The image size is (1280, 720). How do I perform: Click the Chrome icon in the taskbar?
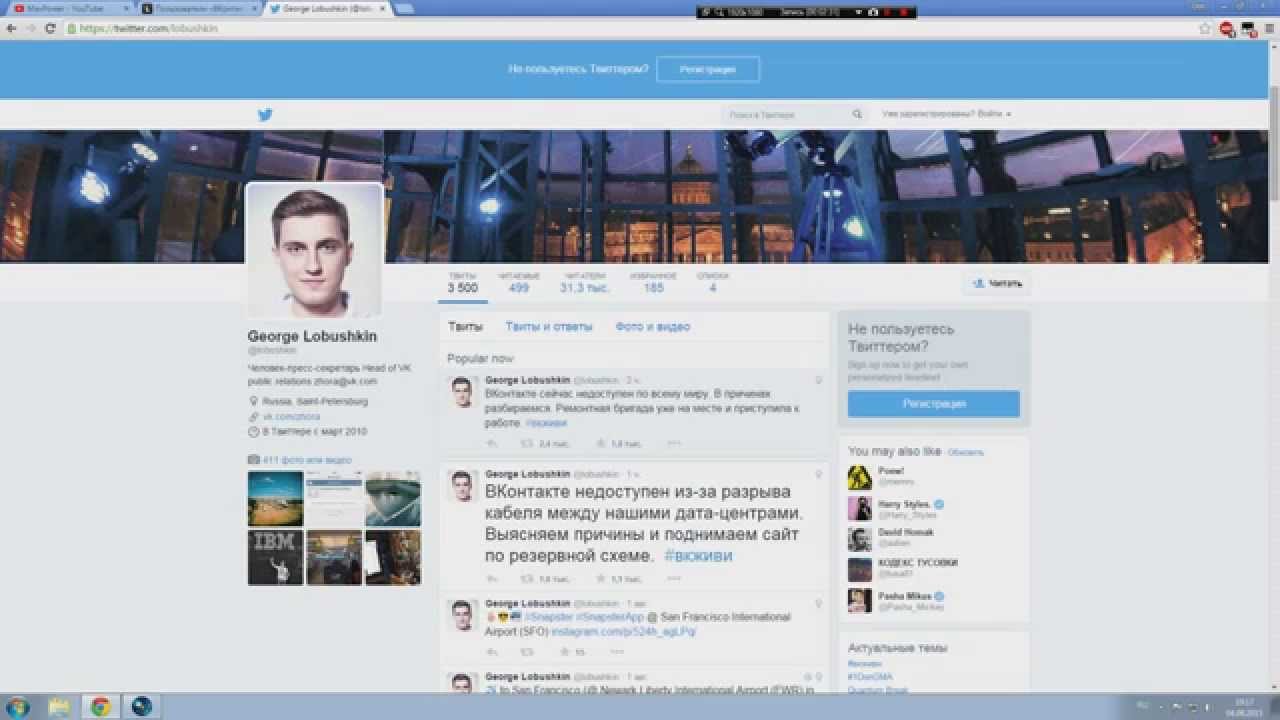pyautogui.click(x=100, y=707)
